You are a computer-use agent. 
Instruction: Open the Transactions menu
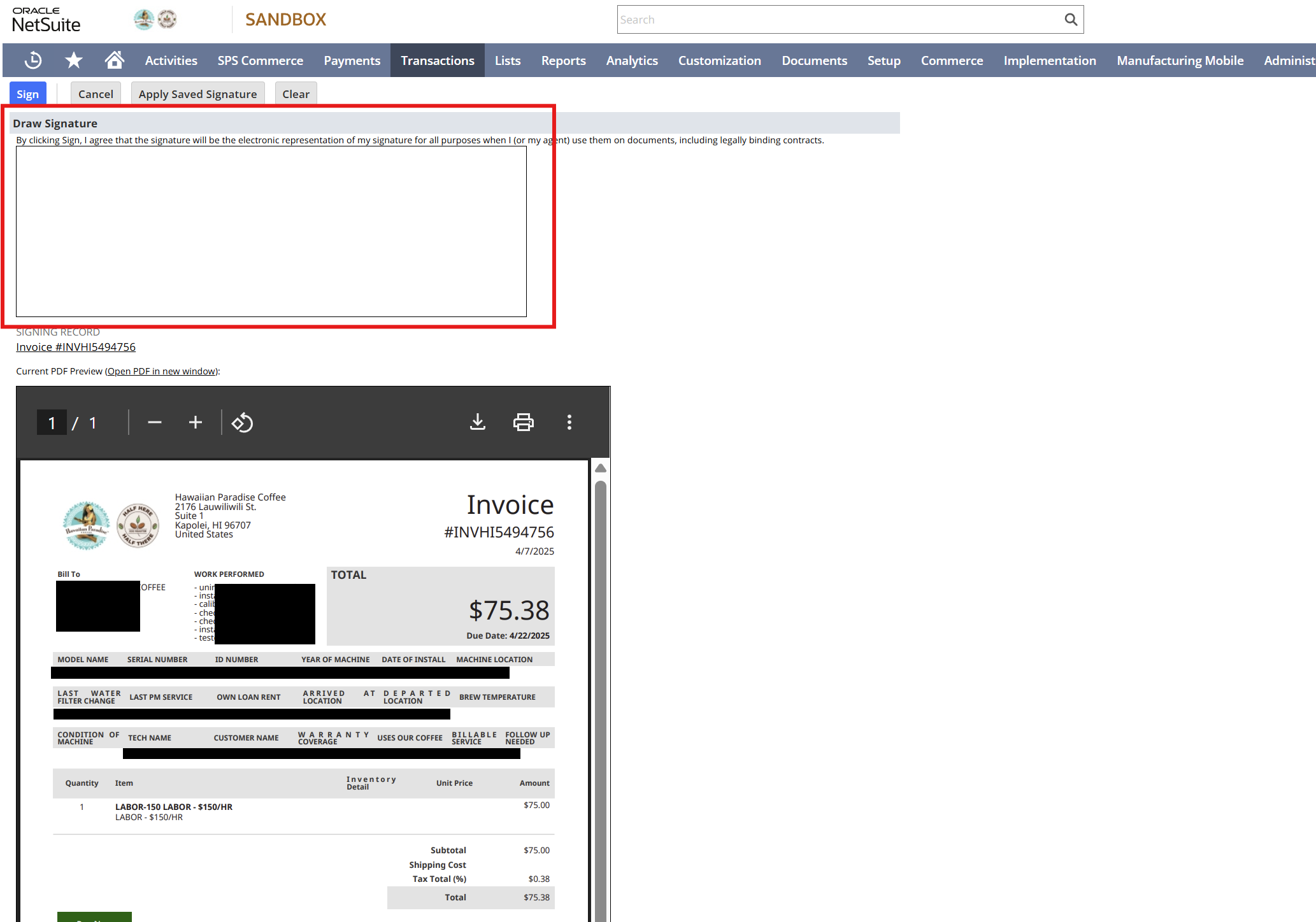(438, 60)
